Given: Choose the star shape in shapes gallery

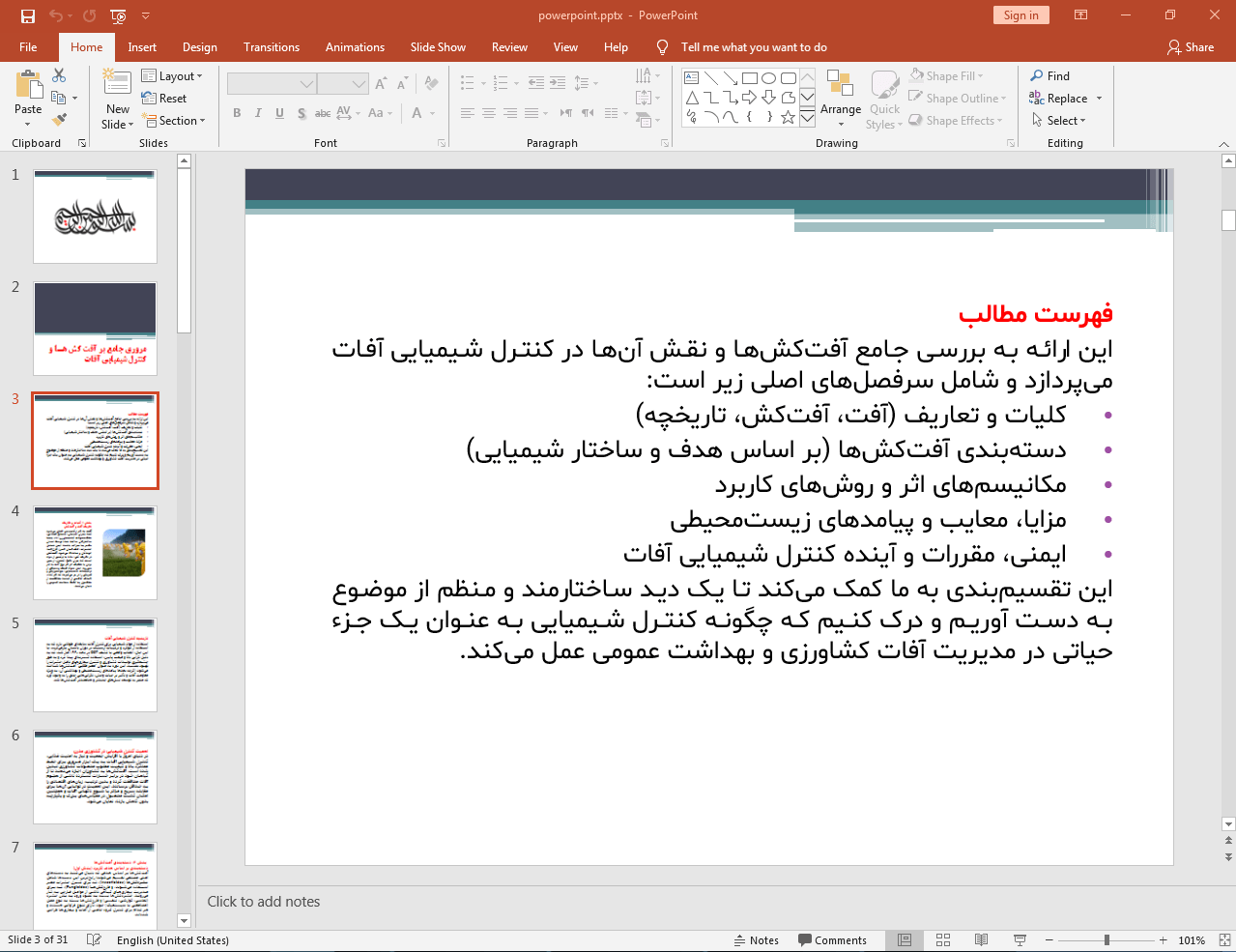Looking at the screenshot, I should click(789, 117).
